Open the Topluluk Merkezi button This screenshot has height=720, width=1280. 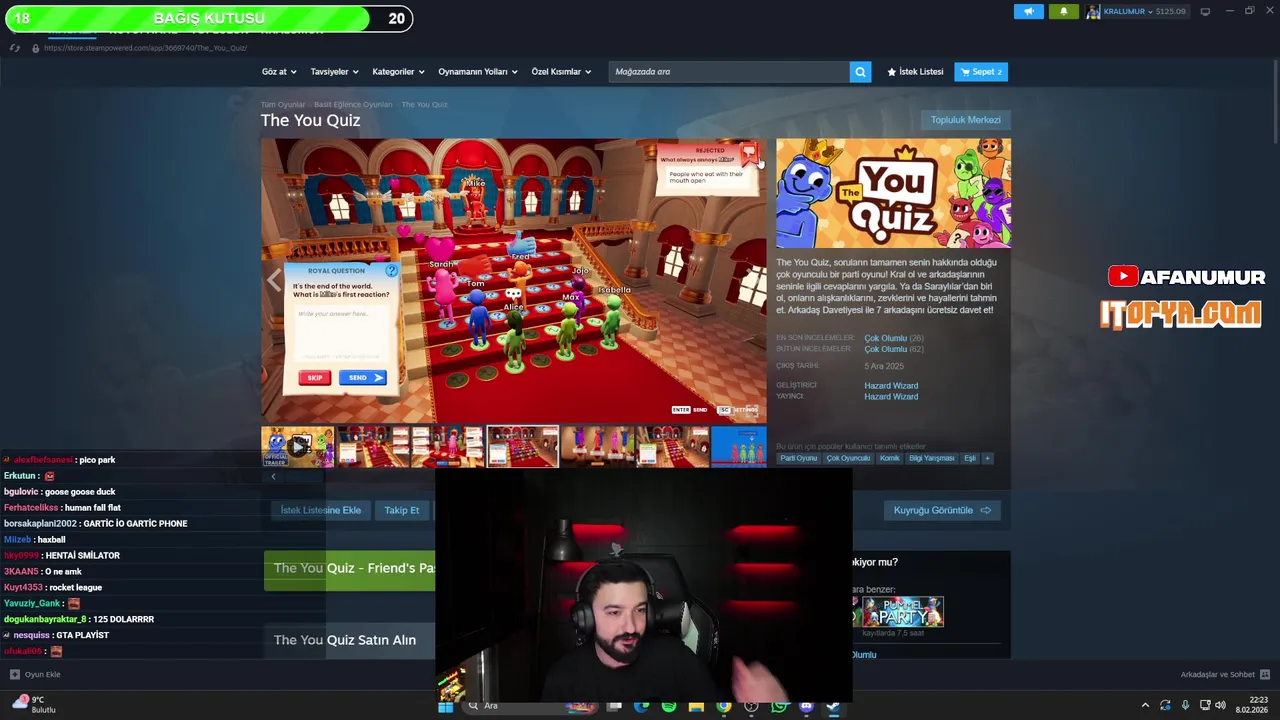[965, 120]
